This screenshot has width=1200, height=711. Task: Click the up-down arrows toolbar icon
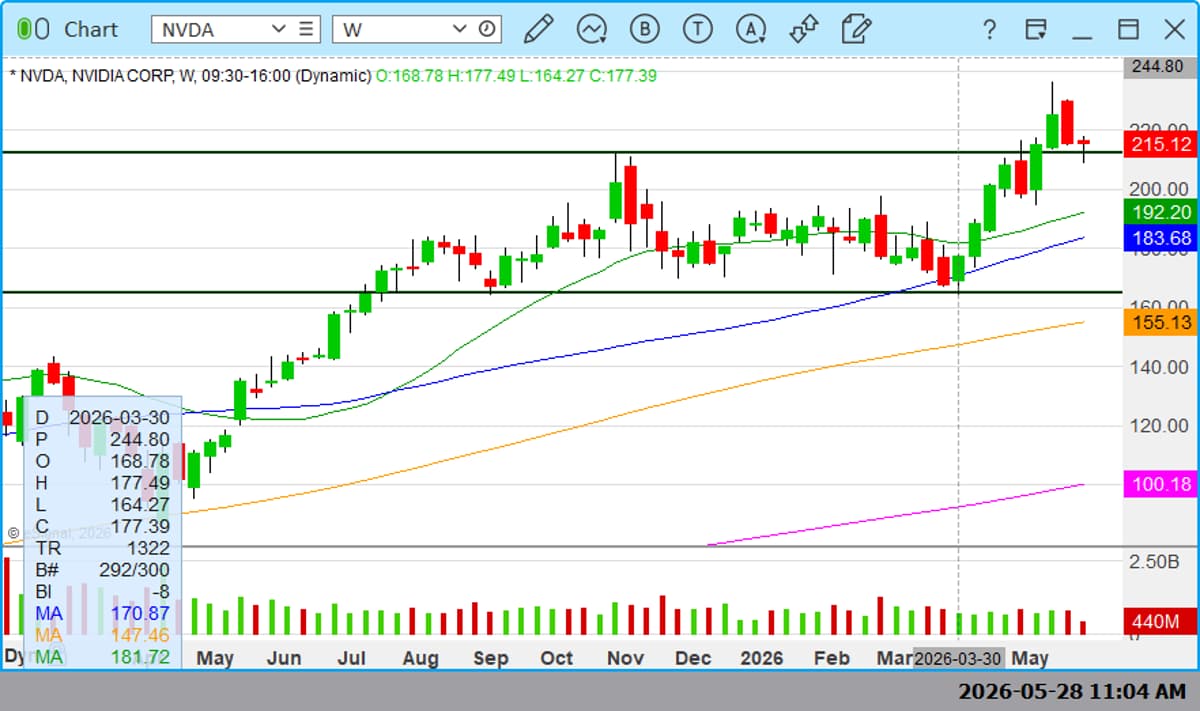(x=803, y=29)
